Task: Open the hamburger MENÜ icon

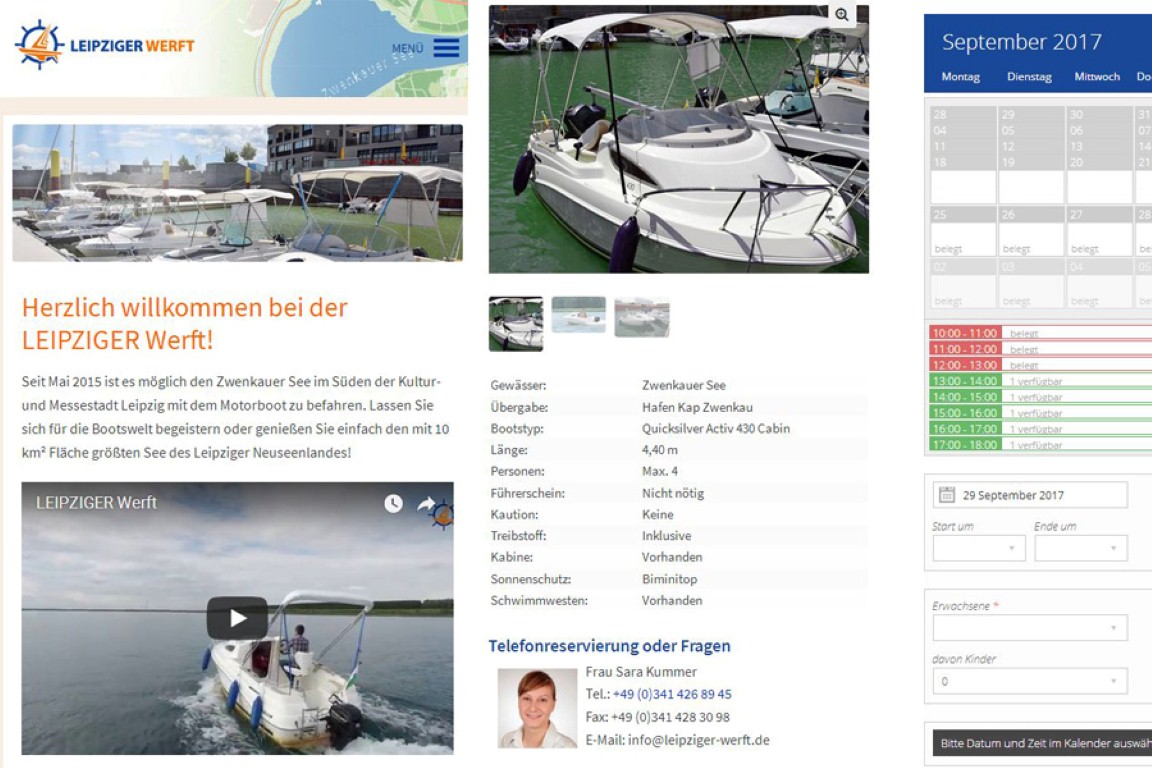Action: [446, 48]
